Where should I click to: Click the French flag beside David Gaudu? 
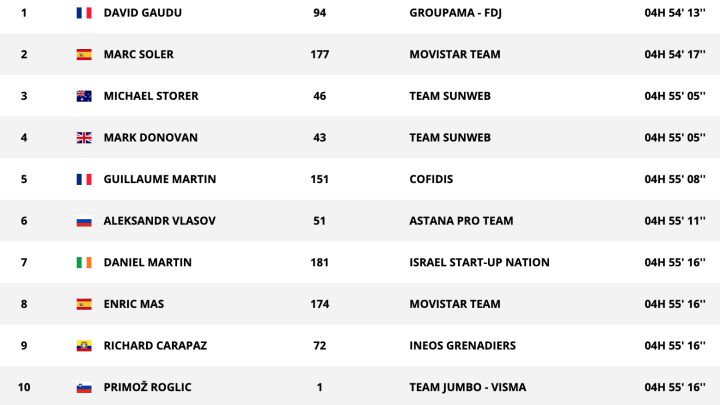84,13
